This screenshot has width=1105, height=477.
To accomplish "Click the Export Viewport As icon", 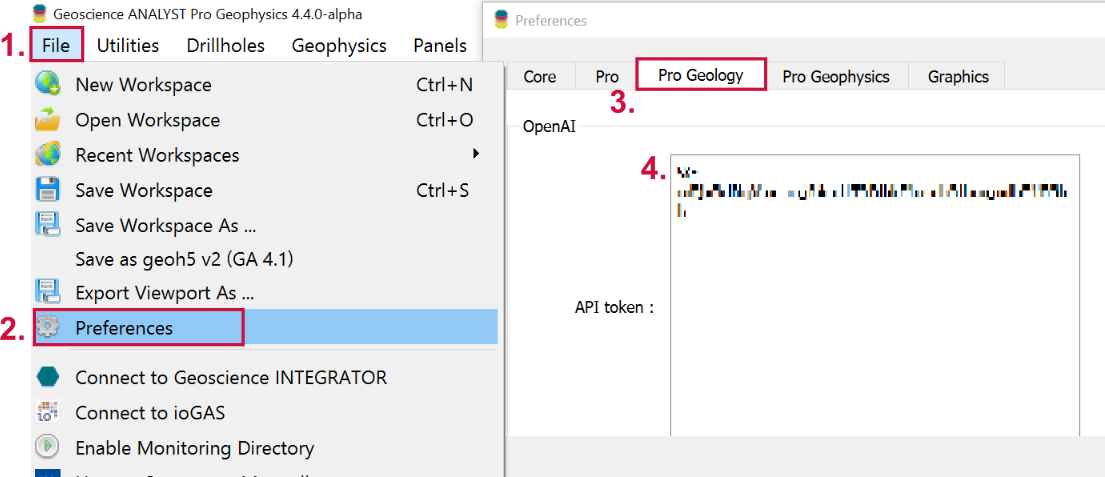I will (x=48, y=292).
